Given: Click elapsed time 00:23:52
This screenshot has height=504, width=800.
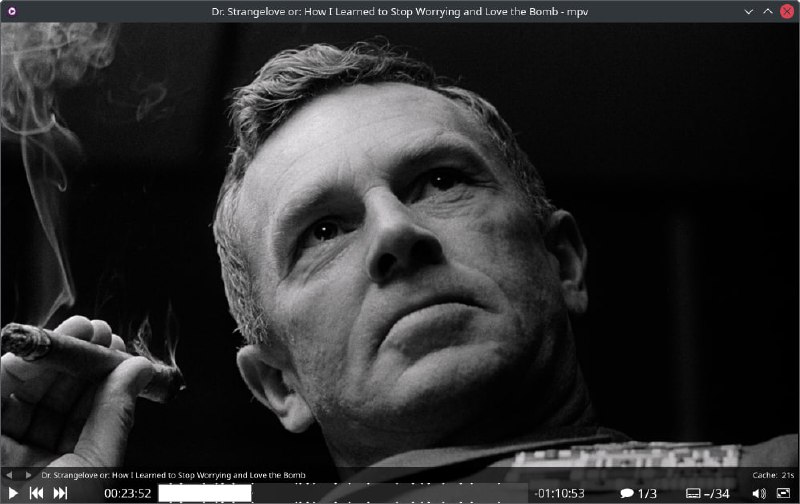Looking at the screenshot, I should [127, 493].
